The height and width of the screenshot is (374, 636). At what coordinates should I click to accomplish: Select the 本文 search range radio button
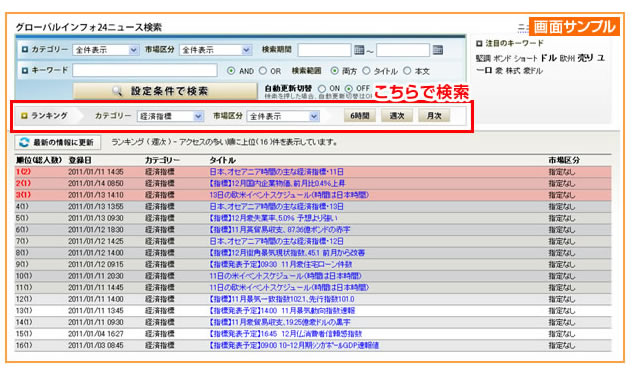click(x=407, y=71)
